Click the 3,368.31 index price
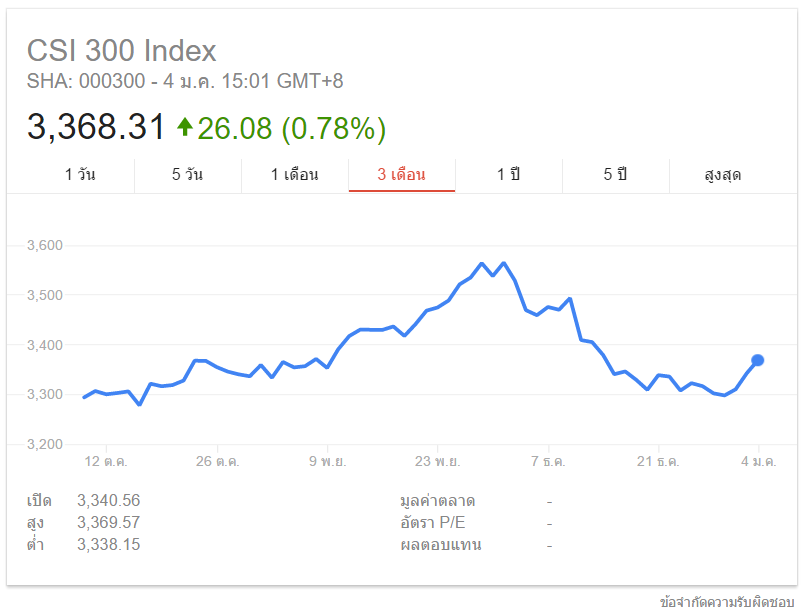 click(x=95, y=127)
